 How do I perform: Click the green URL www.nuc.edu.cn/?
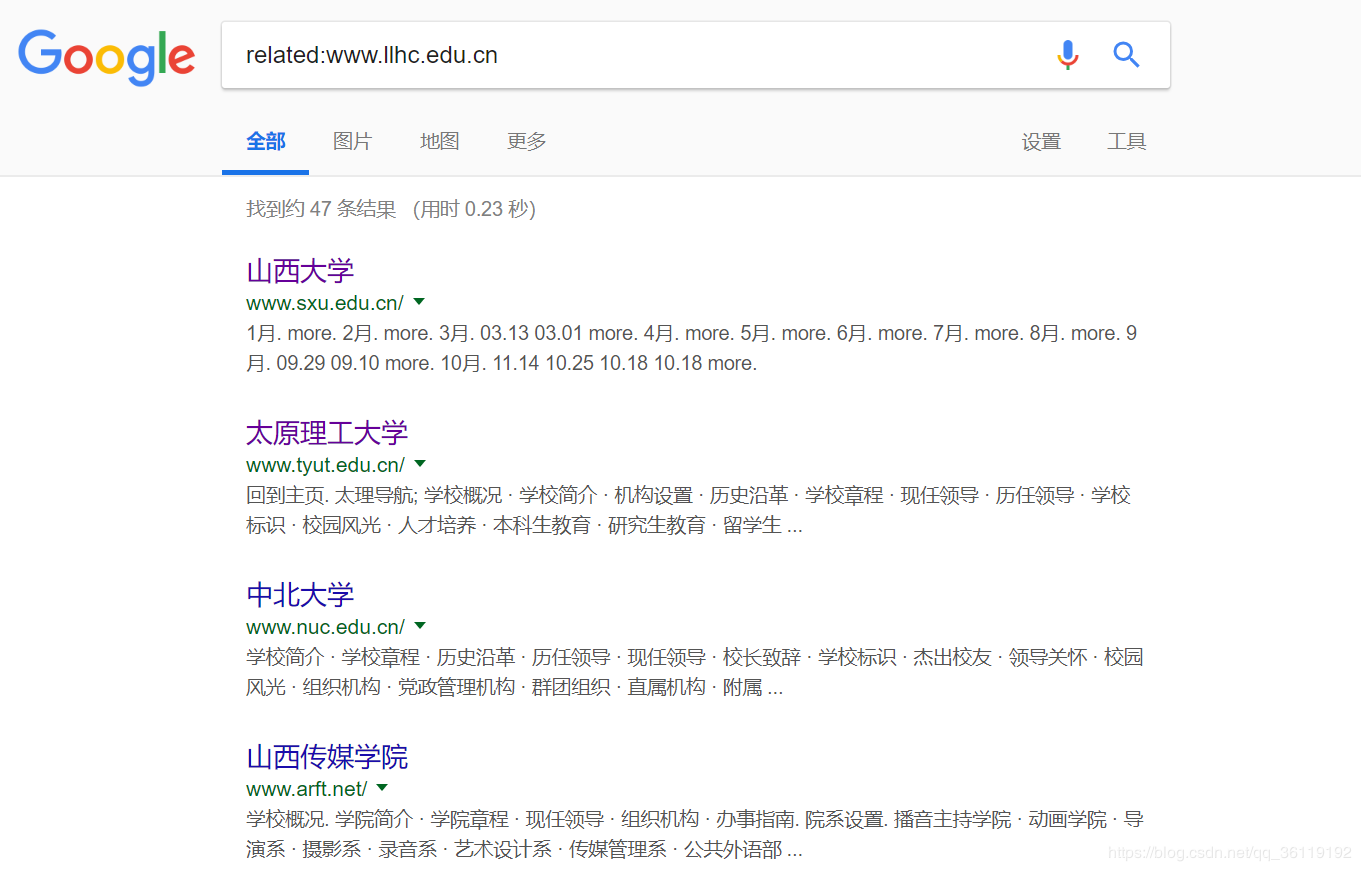pos(326,626)
